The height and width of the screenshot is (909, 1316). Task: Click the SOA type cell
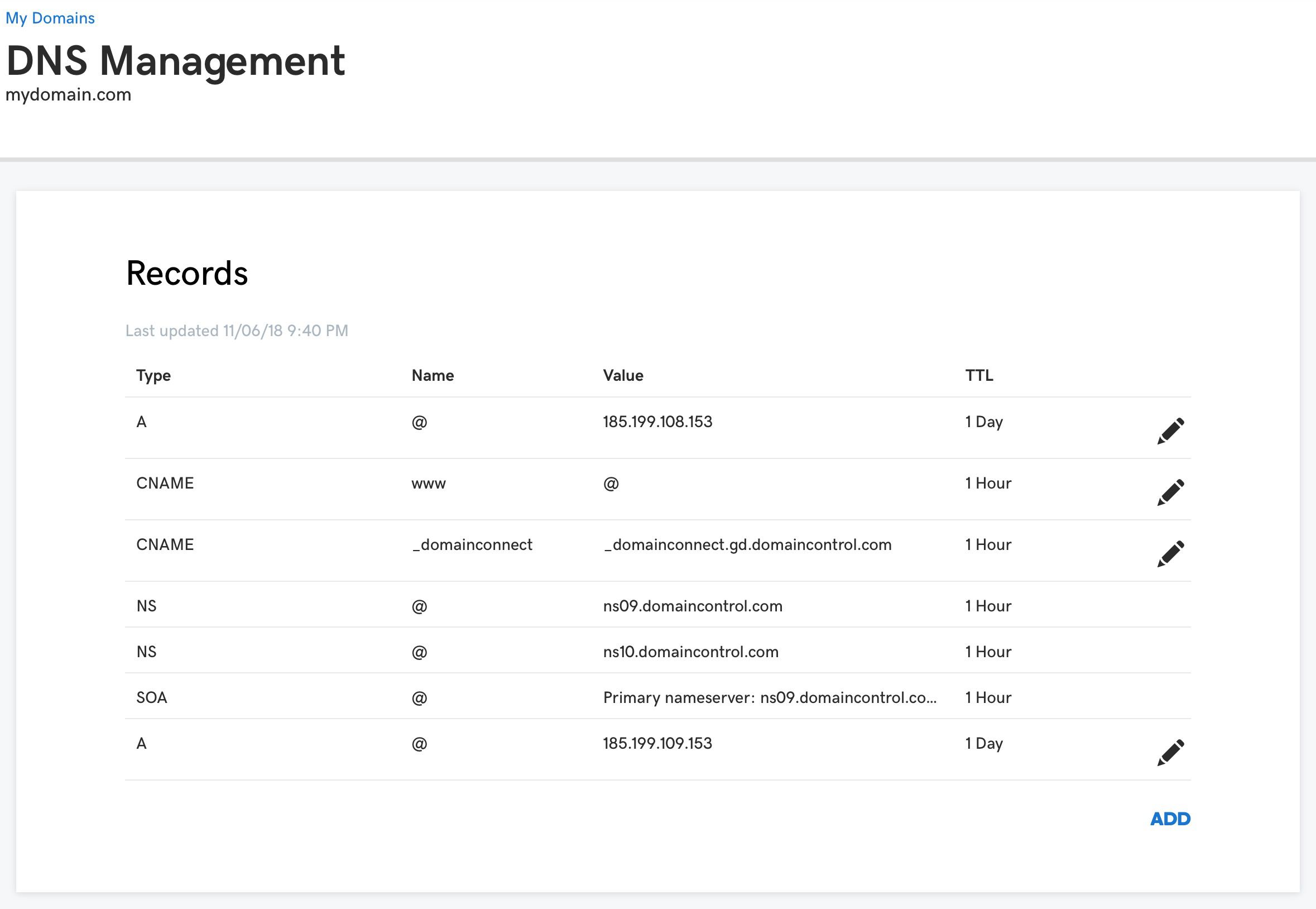[151, 698]
